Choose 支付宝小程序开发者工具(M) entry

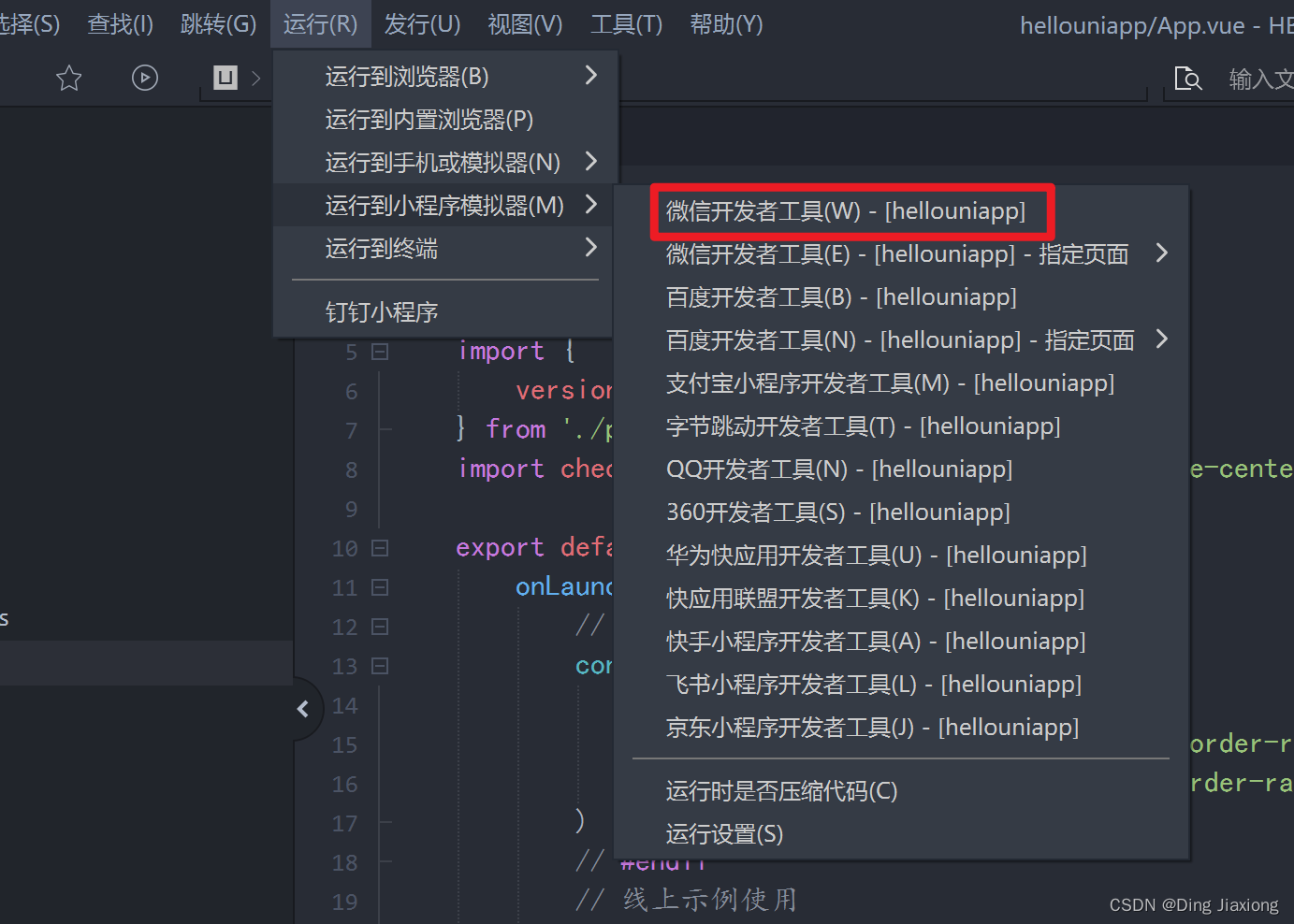pyautogui.click(x=900, y=383)
